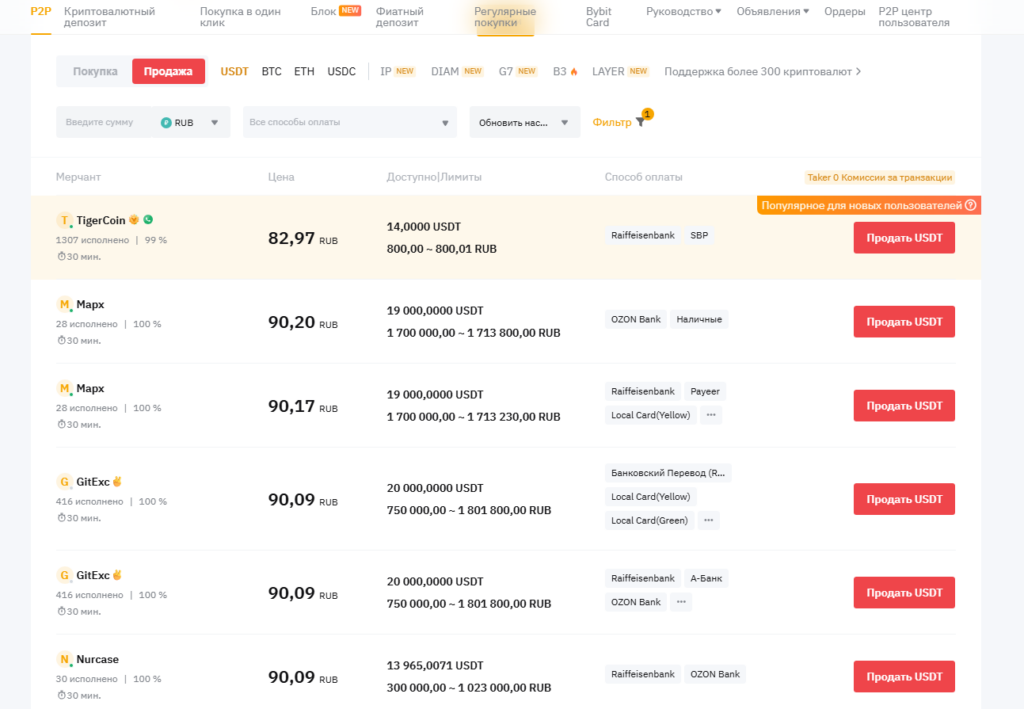Switch to the Покупка (Buy) toggle
This screenshot has height=709, width=1024.
[95, 71]
